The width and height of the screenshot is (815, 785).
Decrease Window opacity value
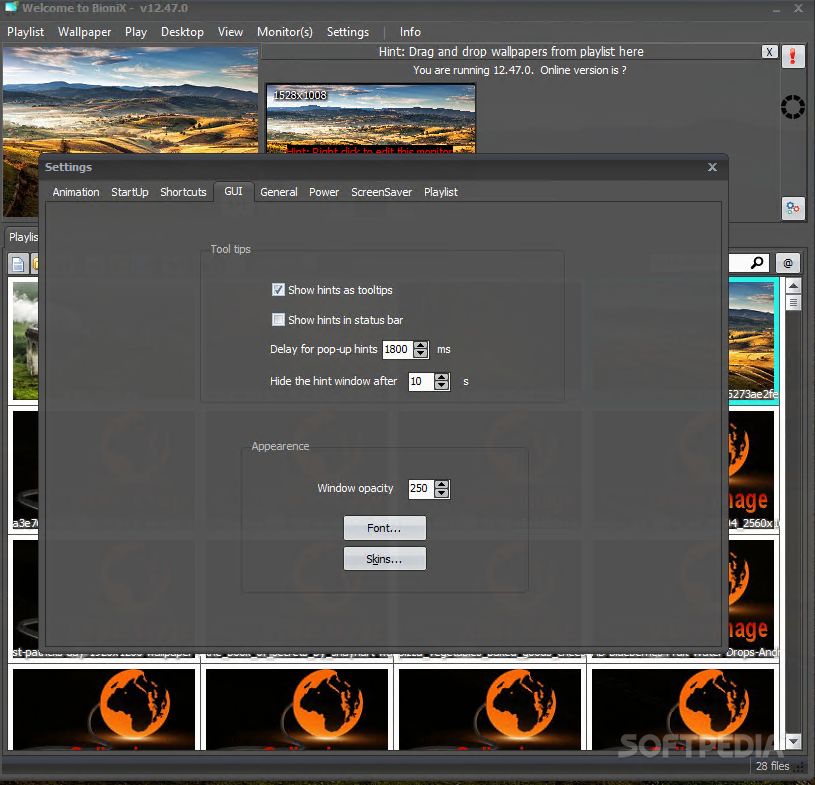tap(442, 493)
